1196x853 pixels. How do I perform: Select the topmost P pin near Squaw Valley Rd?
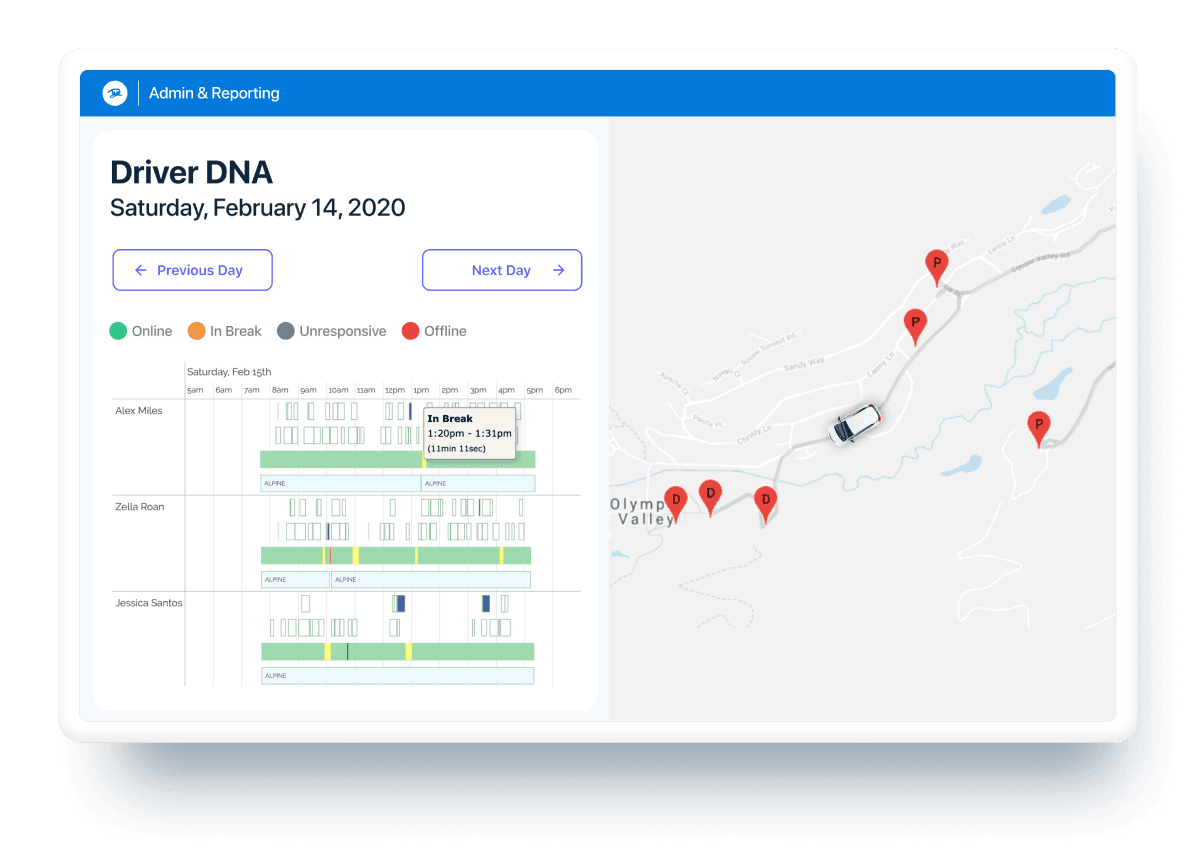936,266
